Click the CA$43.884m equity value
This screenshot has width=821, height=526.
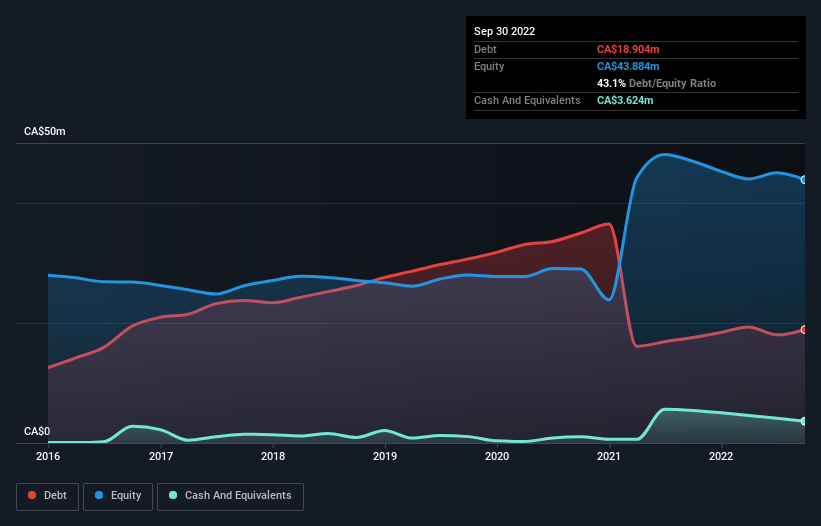point(628,66)
